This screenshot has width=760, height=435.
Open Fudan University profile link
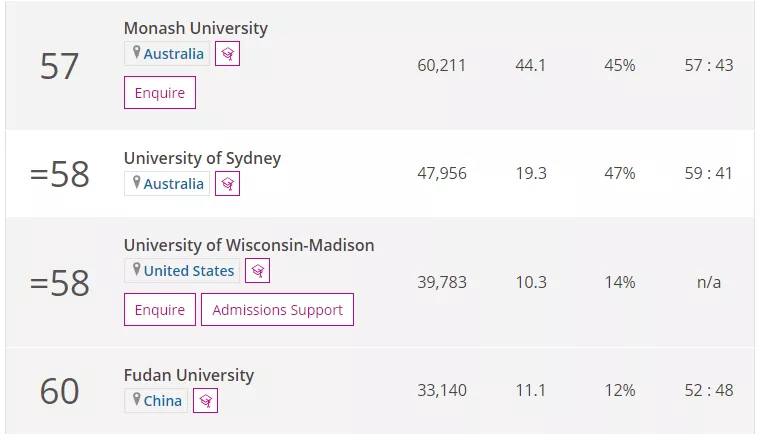[189, 375]
